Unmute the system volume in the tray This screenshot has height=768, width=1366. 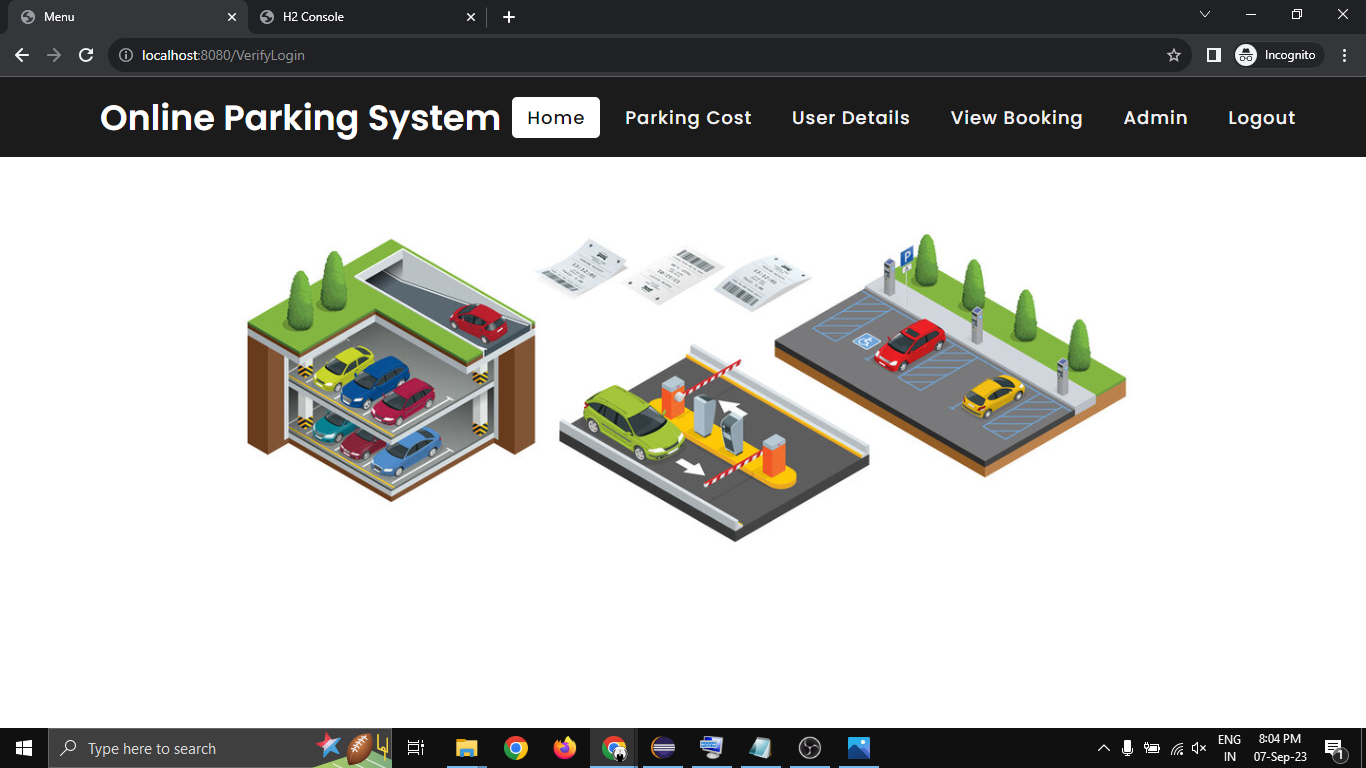(x=1199, y=748)
